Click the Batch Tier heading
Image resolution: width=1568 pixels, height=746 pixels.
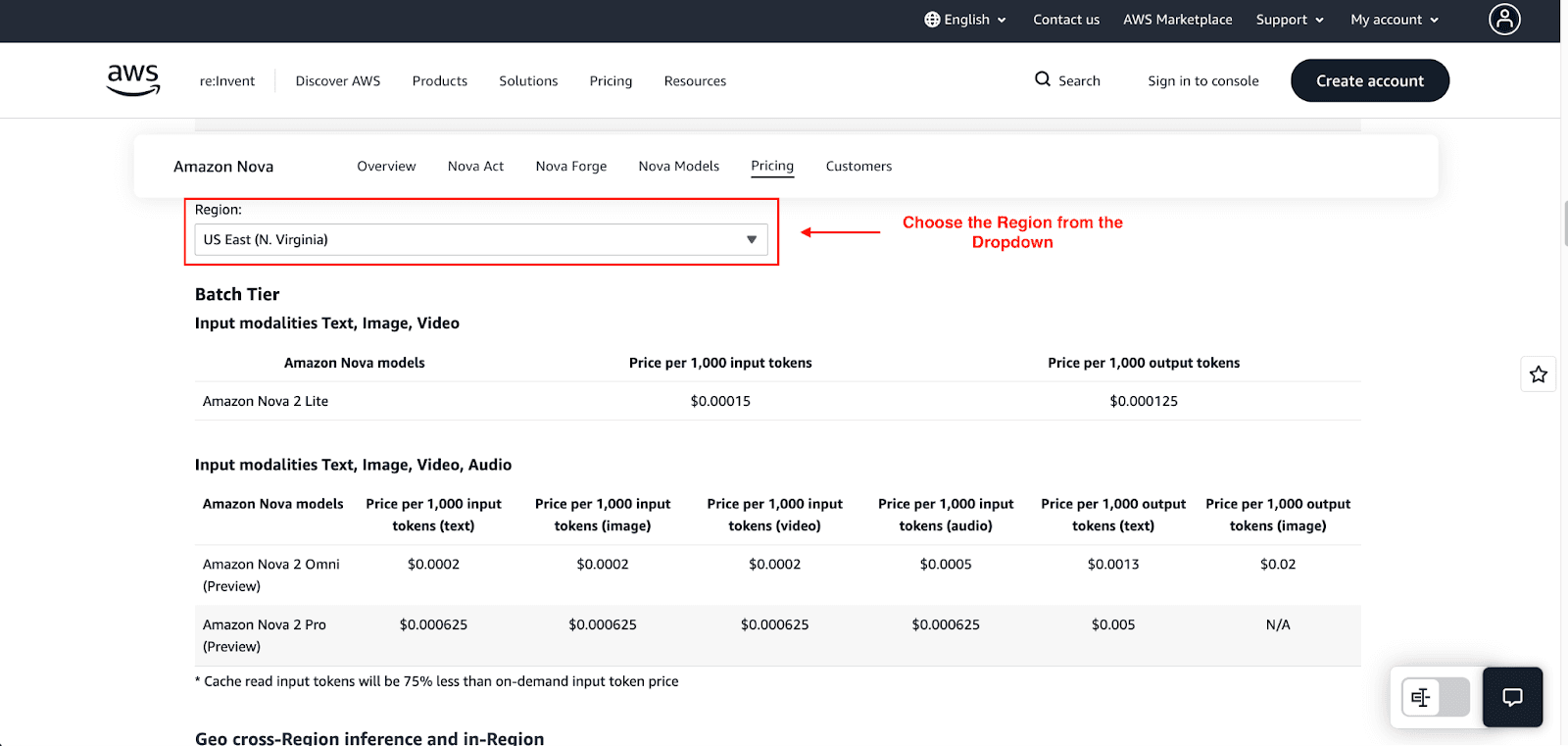click(x=237, y=294)
